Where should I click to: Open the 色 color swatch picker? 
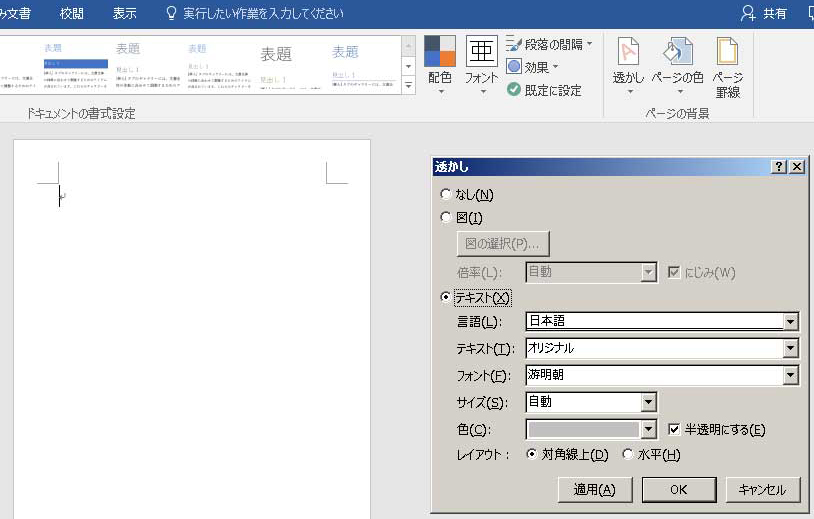649,430
